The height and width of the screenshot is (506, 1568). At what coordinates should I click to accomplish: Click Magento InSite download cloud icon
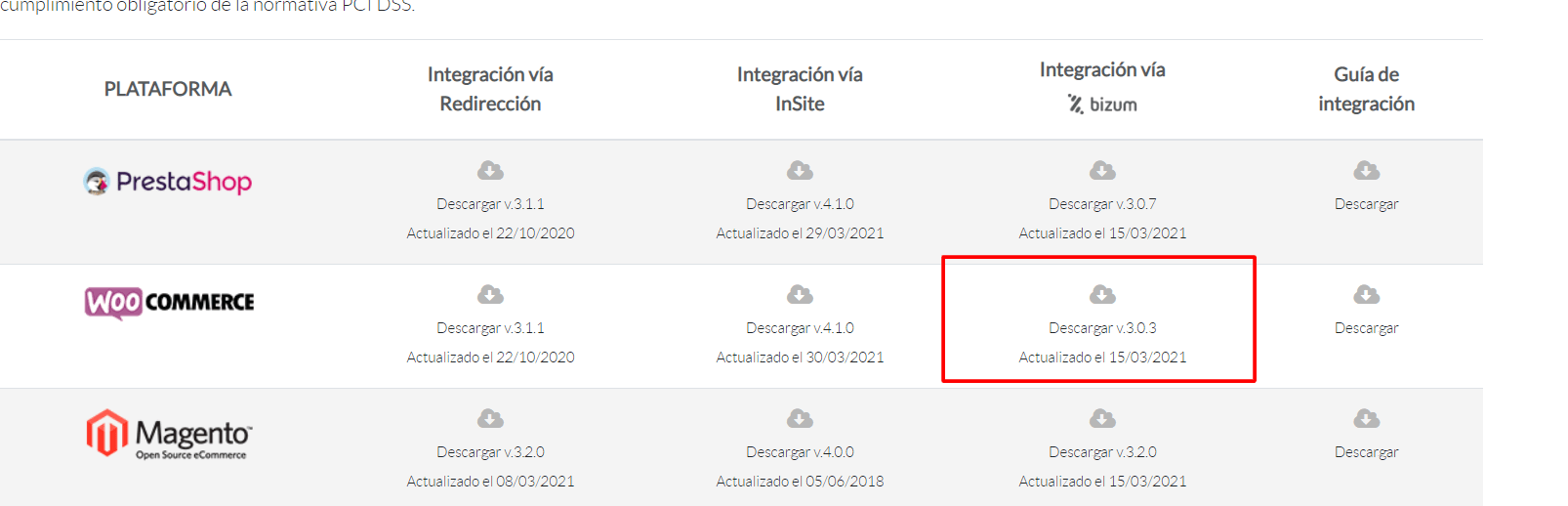[800, 419]
